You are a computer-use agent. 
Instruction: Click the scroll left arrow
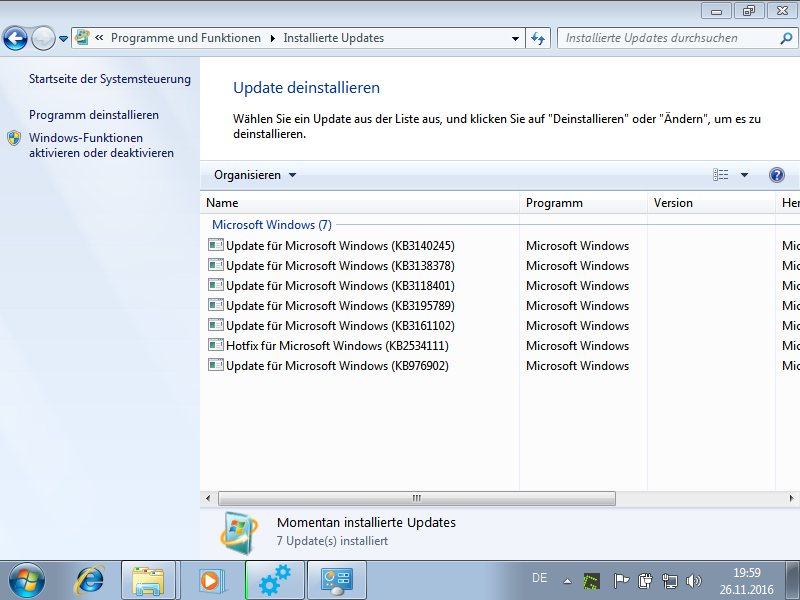pyautogui.click(x=208, y=498)
